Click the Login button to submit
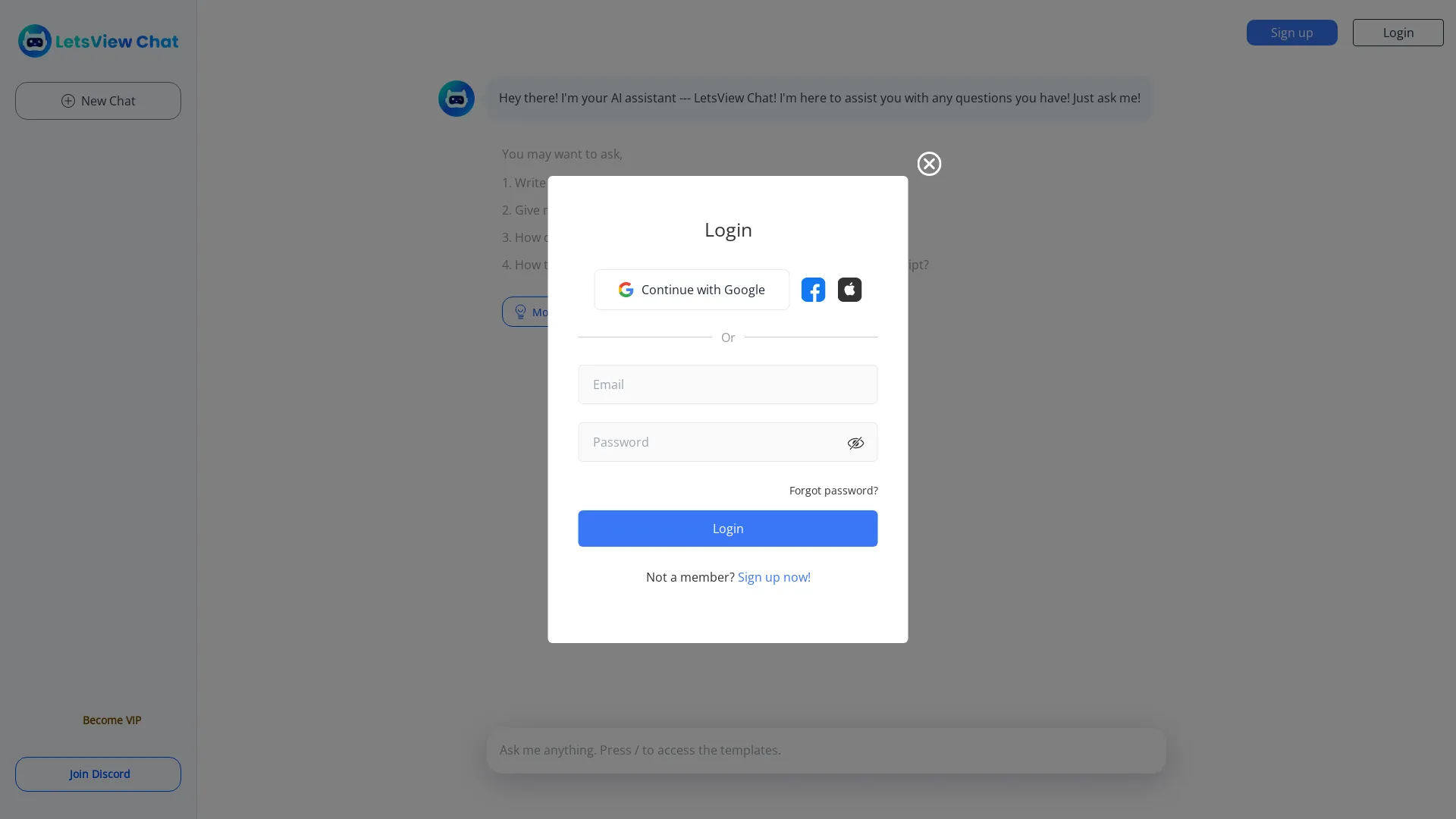Screen dimensions: 1456x819 728,528
